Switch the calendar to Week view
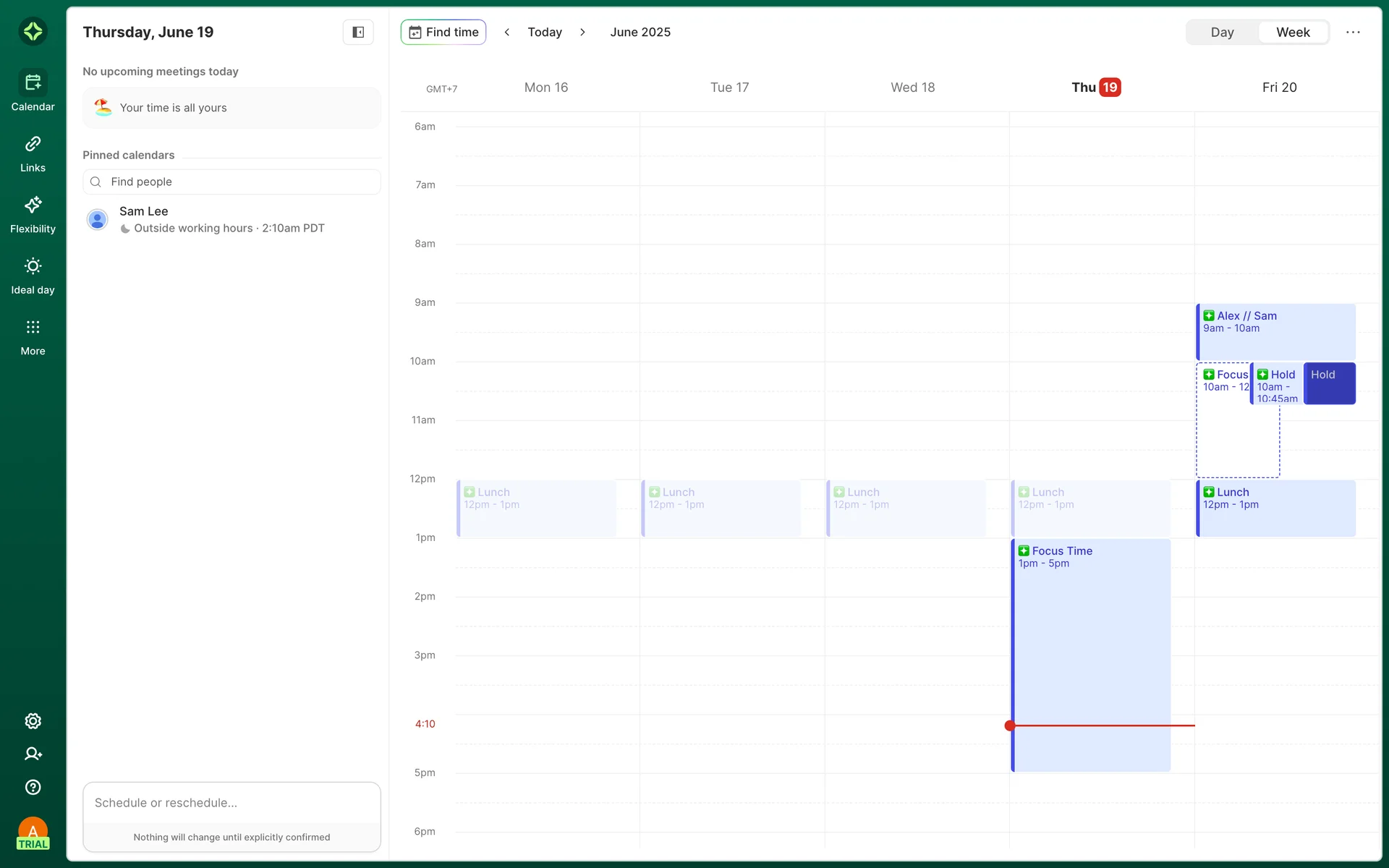This screenshot has height=868, width=1389. [1293, 32]
